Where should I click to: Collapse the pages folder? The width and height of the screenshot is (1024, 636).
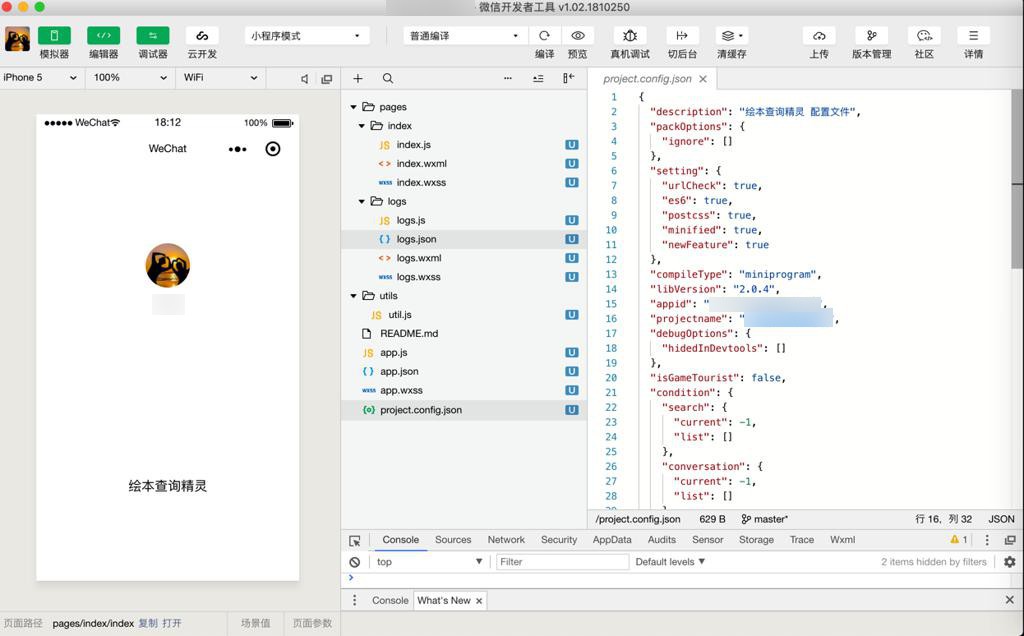tap(353, 107)
